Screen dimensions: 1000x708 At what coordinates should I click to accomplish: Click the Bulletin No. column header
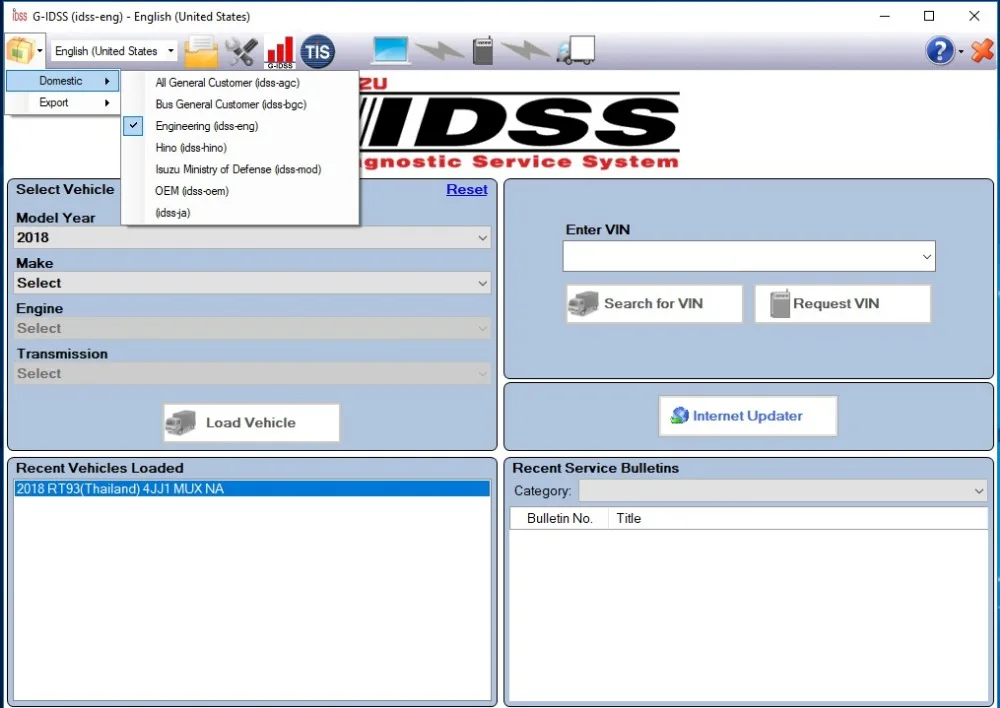point(559,518)
